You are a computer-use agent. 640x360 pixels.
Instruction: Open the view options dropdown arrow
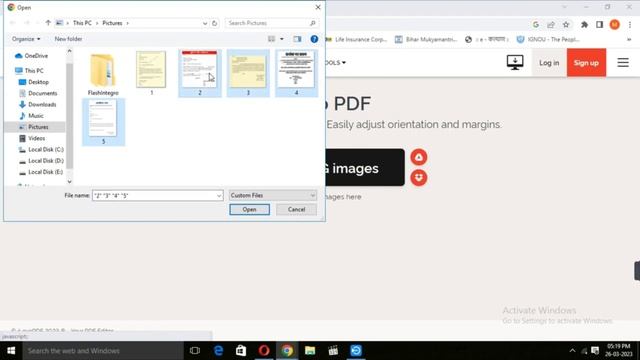click(x=282, y=39)
